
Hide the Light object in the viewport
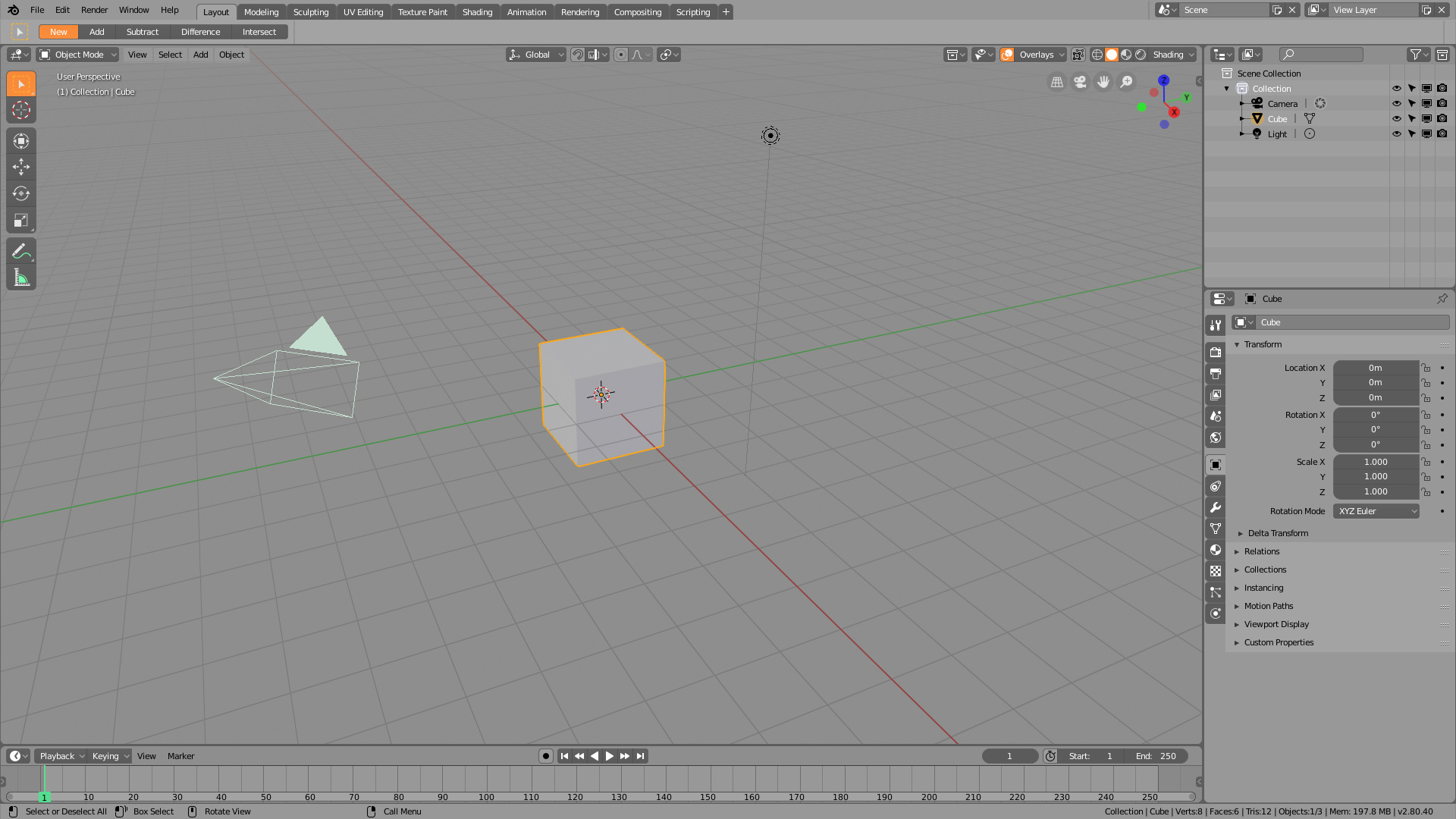[x=1396, y=133]
